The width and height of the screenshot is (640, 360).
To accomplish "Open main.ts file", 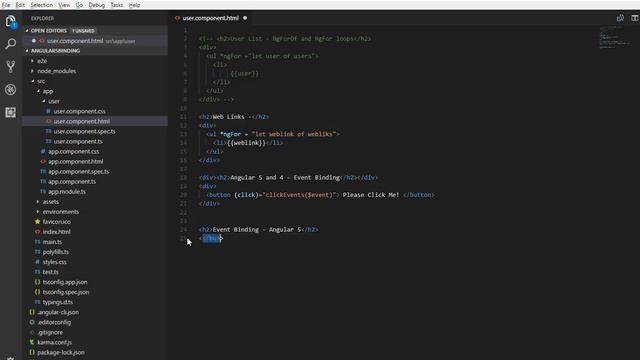I will tap(52, 242).
